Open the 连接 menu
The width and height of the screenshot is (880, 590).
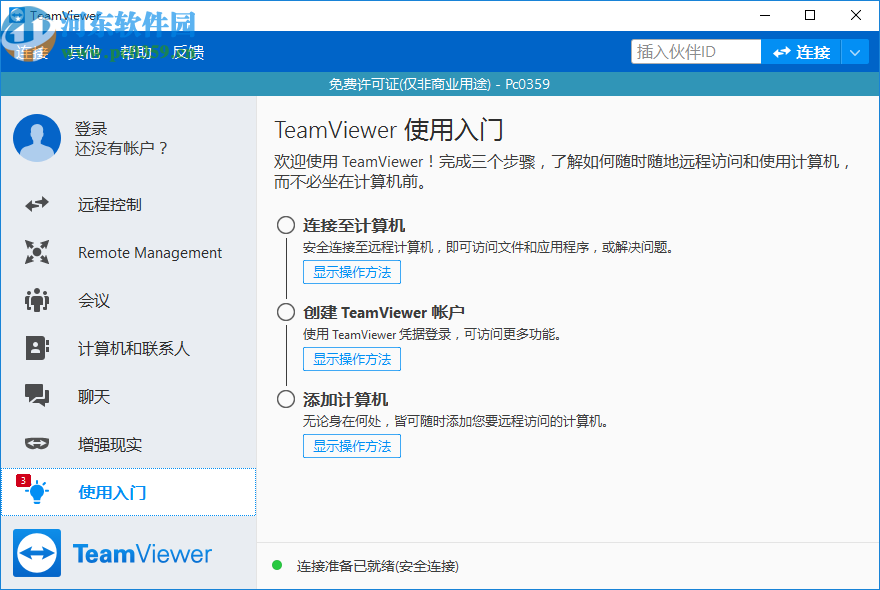[x=29, y=52]
